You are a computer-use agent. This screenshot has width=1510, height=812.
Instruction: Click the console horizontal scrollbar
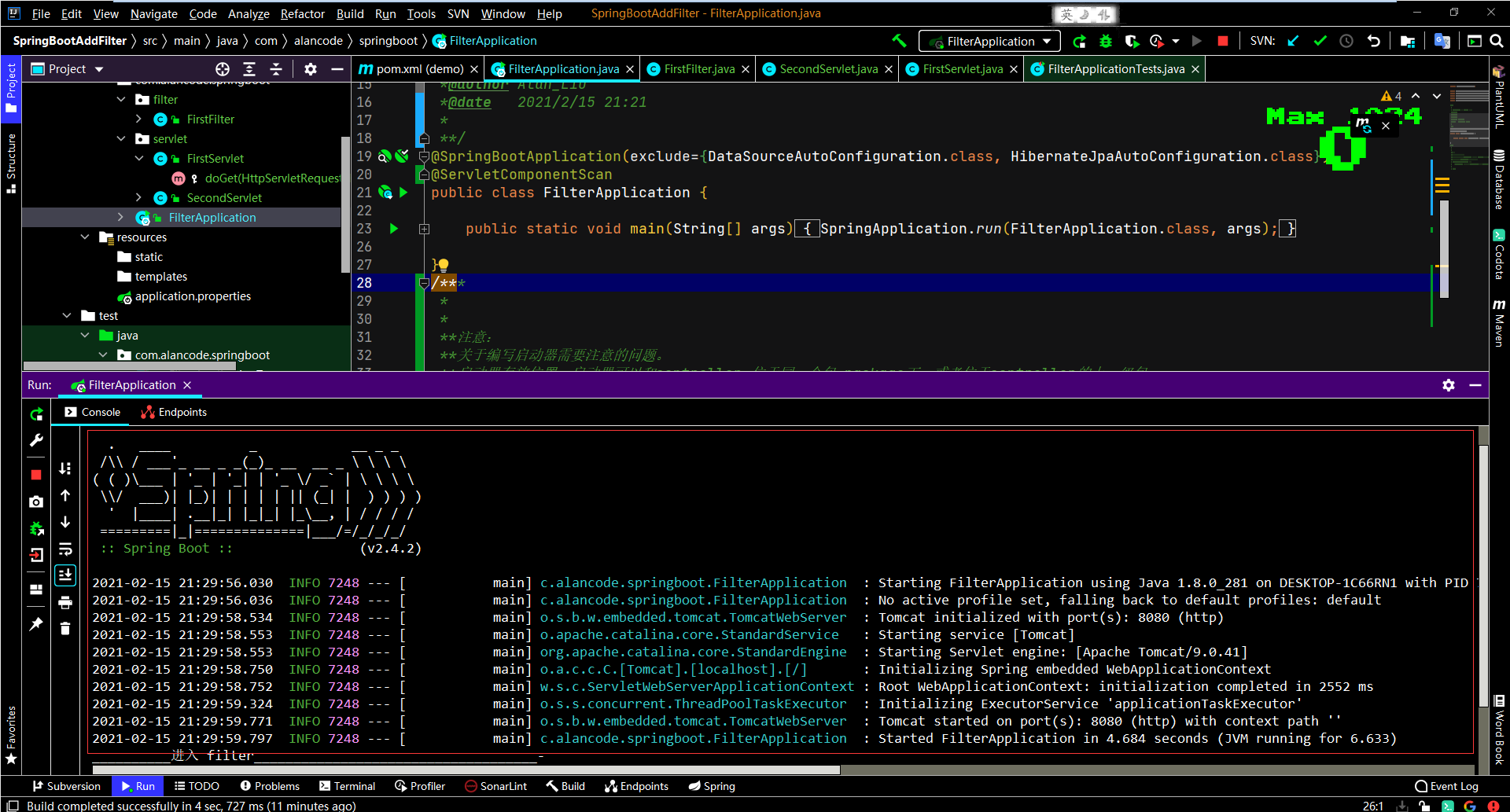coord(466,770)
